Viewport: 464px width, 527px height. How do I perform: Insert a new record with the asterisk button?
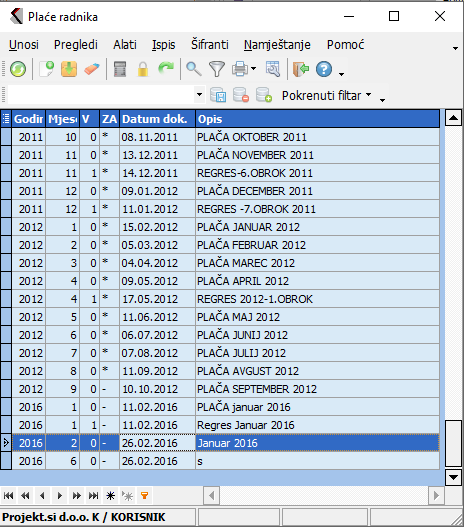coord(111,495)
